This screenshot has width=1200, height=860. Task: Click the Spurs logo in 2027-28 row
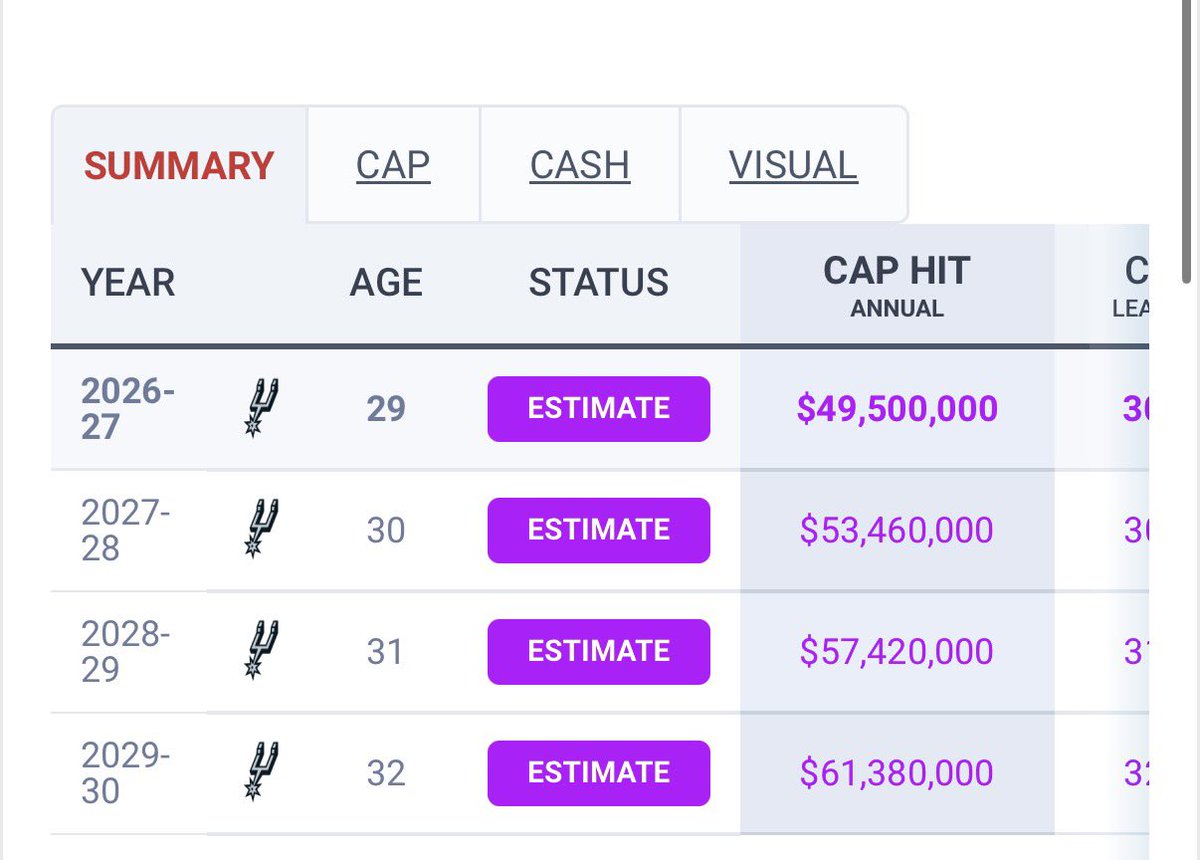261,529
